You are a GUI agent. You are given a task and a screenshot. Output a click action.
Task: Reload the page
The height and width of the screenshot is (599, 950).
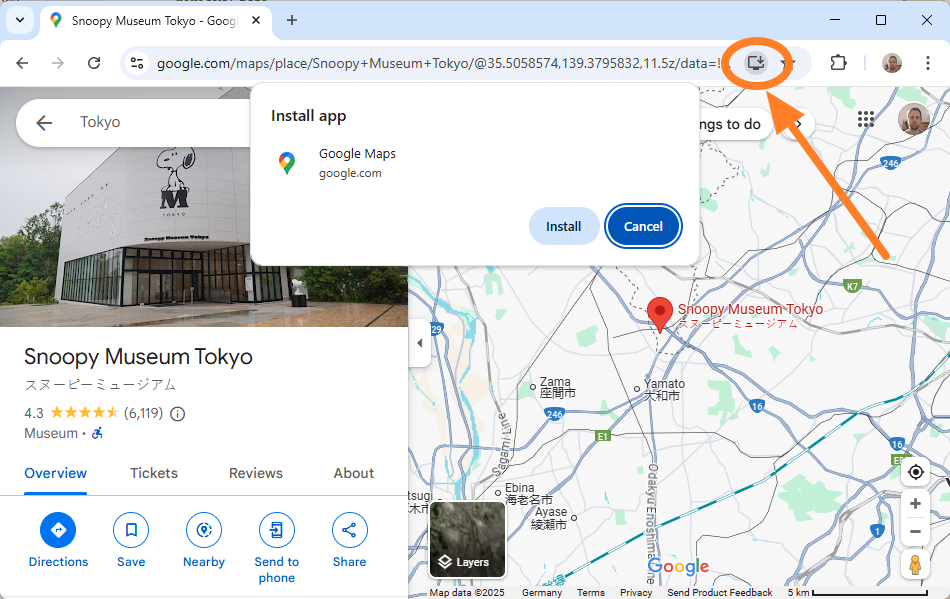click(94, 63)
